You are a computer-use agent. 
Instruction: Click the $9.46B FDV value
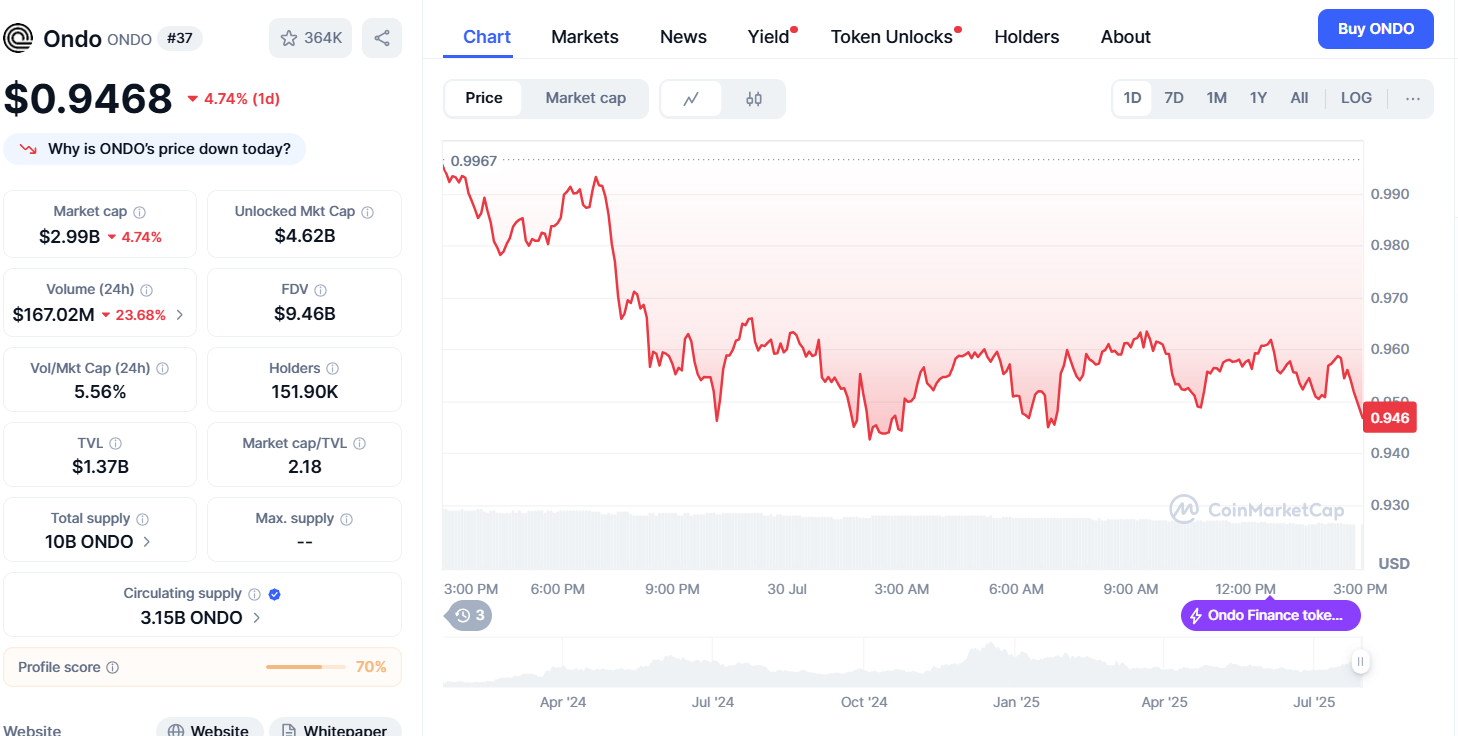305,314
